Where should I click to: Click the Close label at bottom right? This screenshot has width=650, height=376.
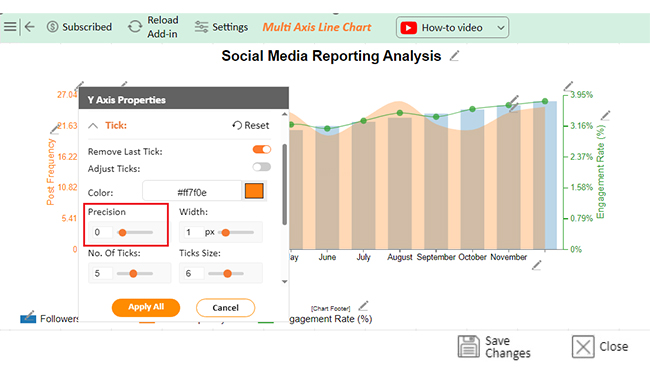click(614, 347)
